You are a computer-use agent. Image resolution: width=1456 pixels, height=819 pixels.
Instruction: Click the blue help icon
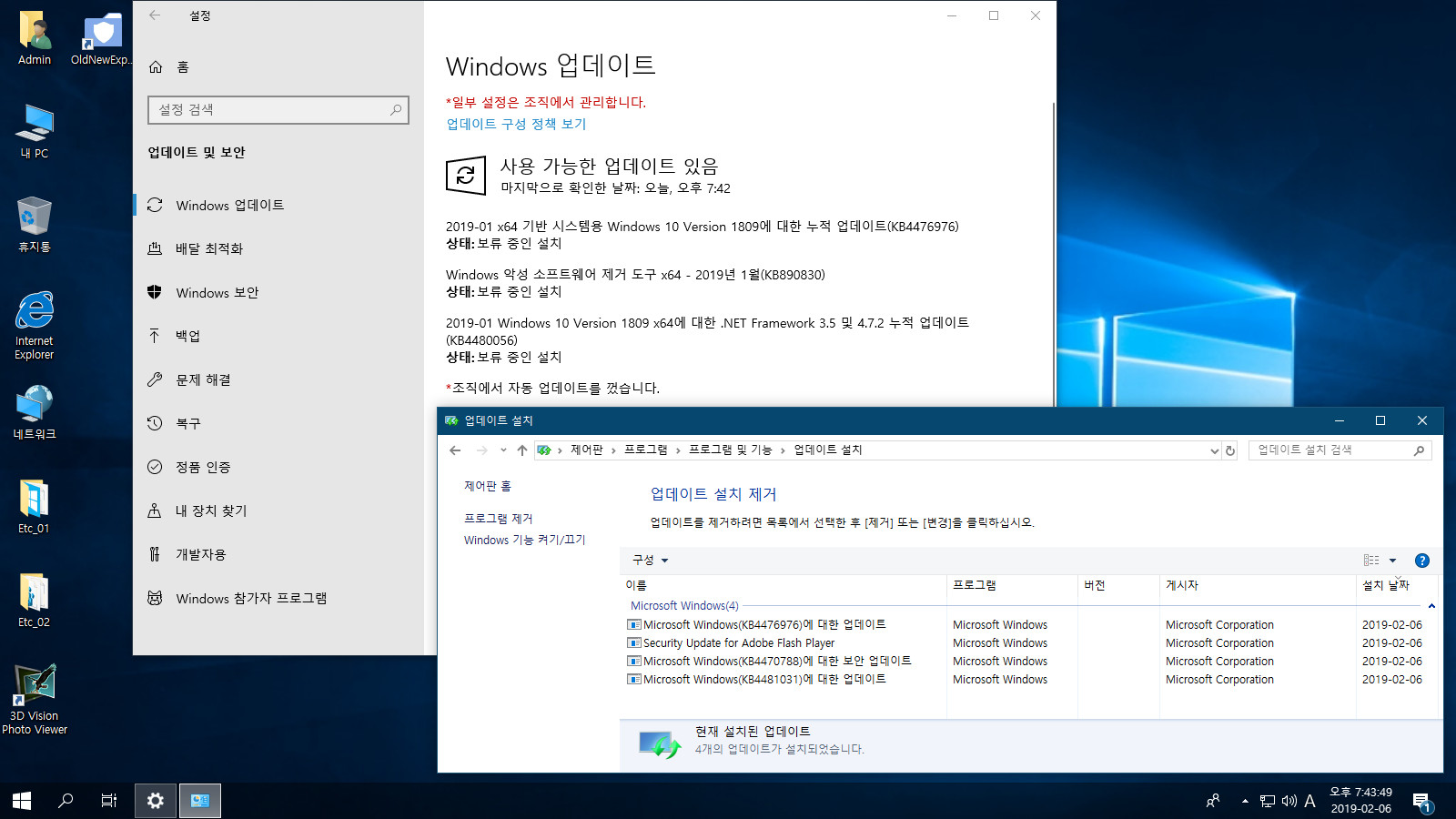click(1422, 561)
